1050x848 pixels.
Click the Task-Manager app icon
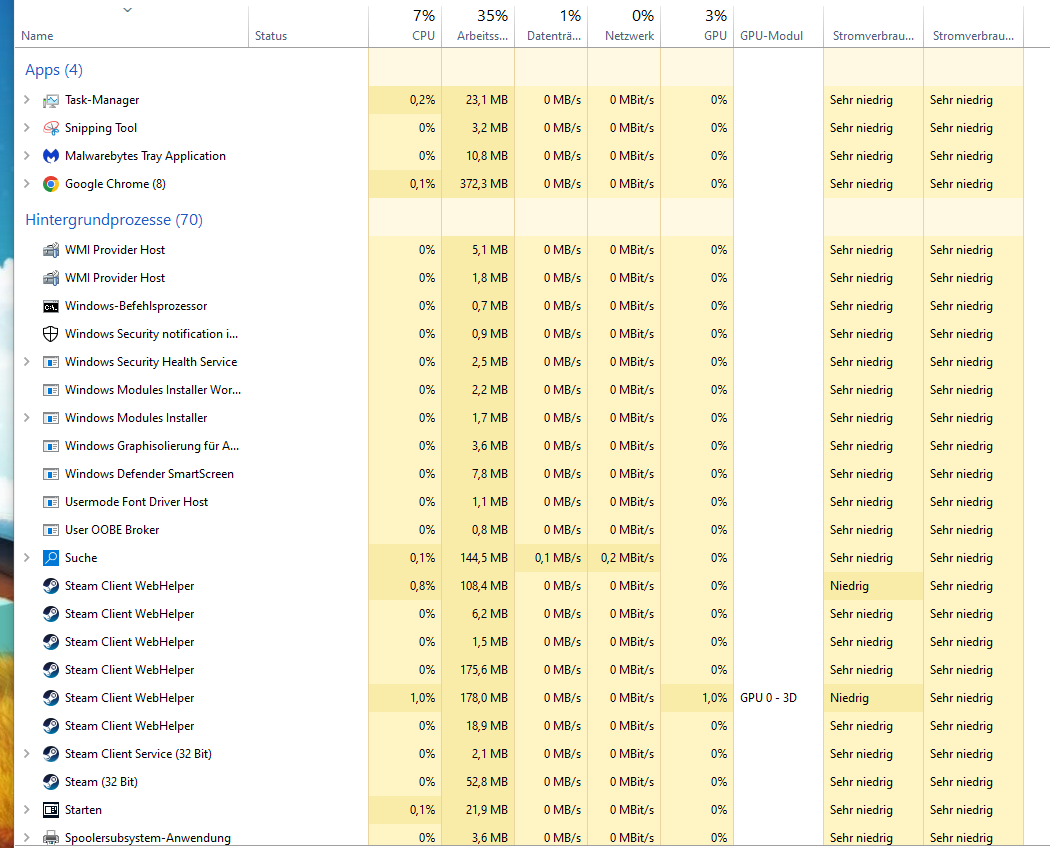tap(51, 100)
